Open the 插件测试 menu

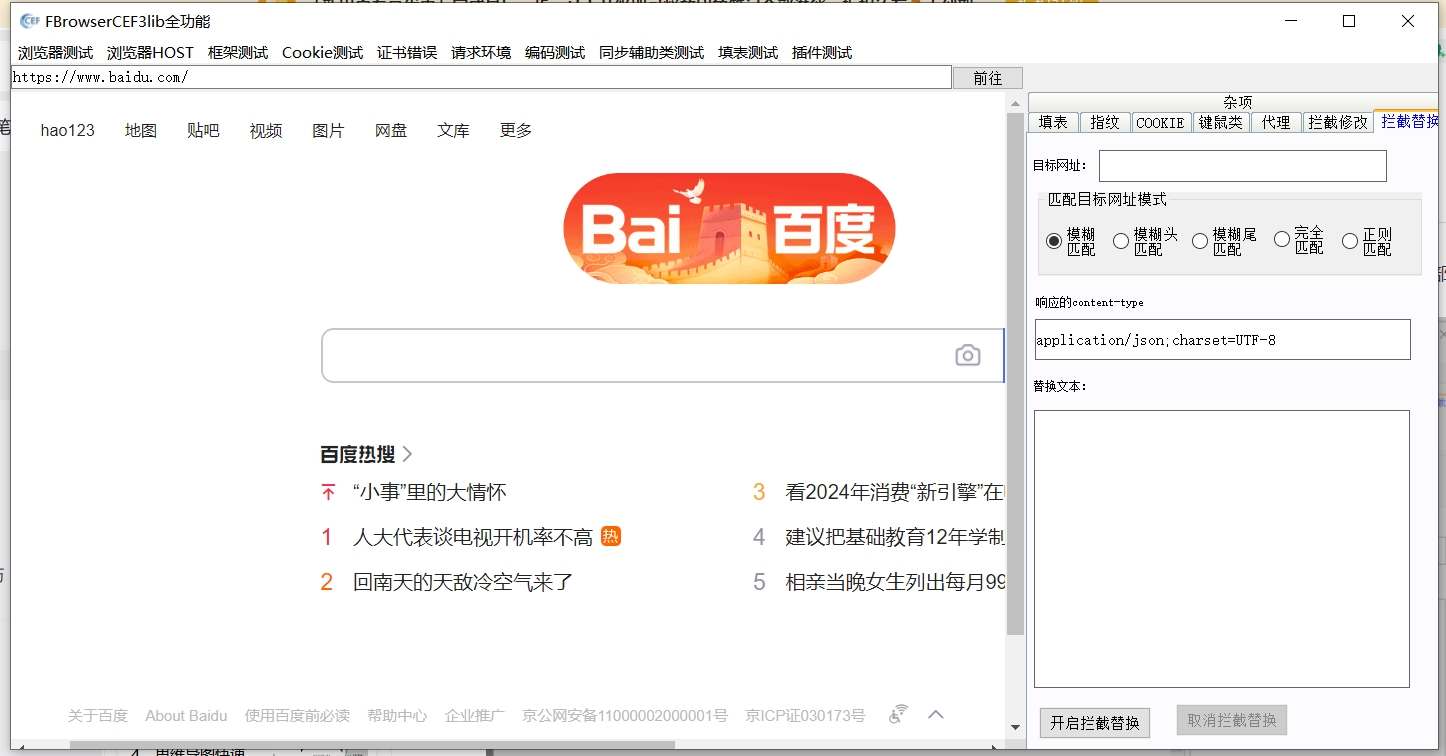(x=822, y=53)
